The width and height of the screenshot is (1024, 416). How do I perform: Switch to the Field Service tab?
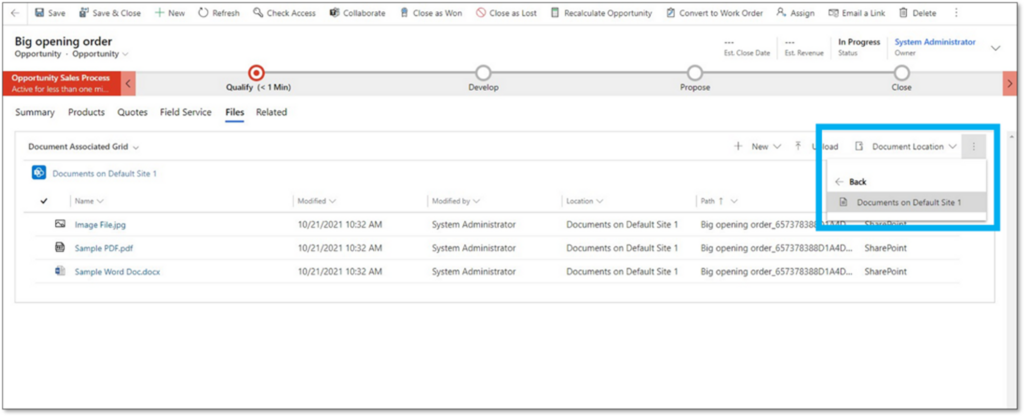[x=185, y=112]
